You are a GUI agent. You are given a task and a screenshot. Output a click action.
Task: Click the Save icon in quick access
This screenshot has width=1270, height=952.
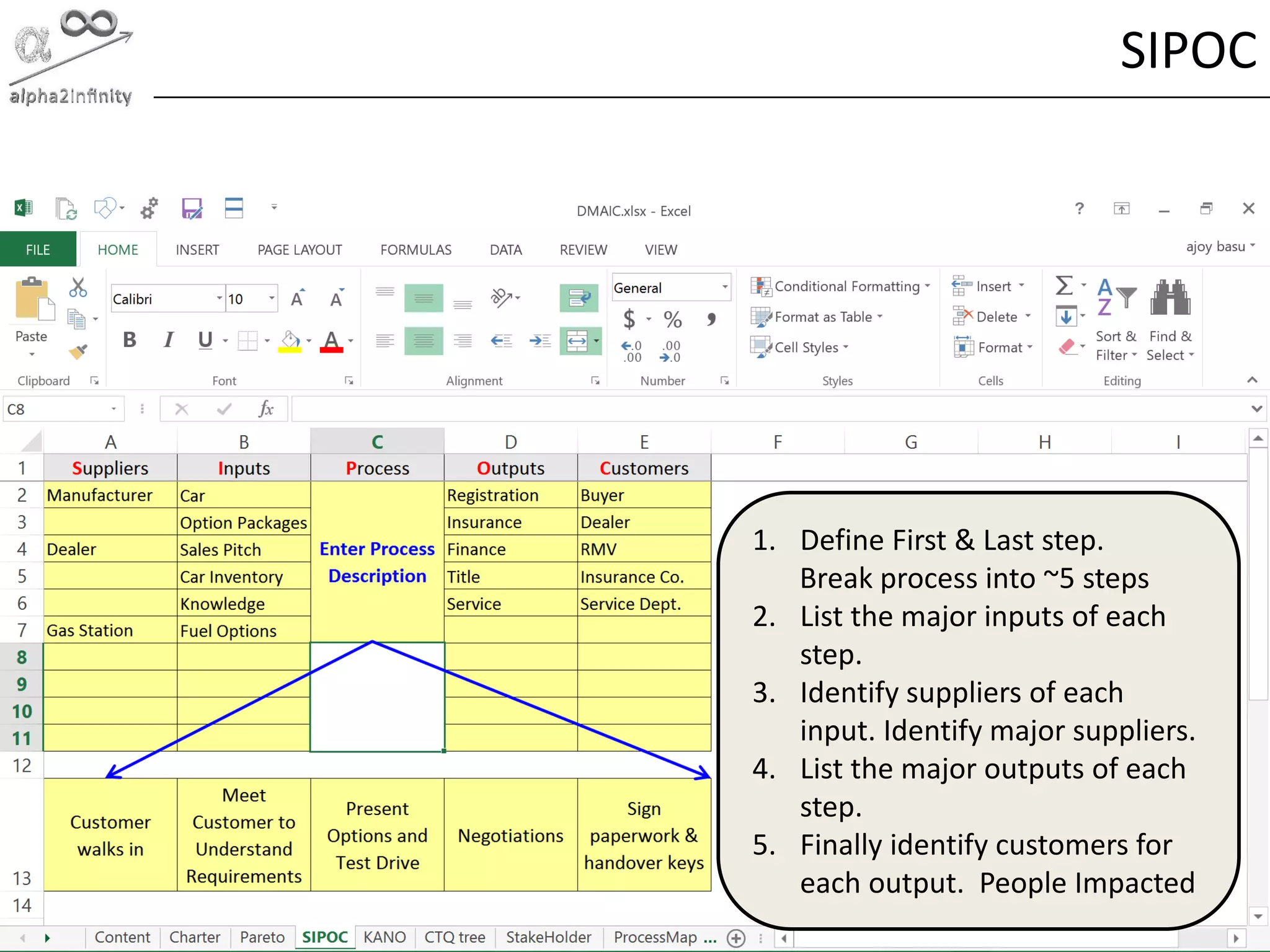[192, 208]
